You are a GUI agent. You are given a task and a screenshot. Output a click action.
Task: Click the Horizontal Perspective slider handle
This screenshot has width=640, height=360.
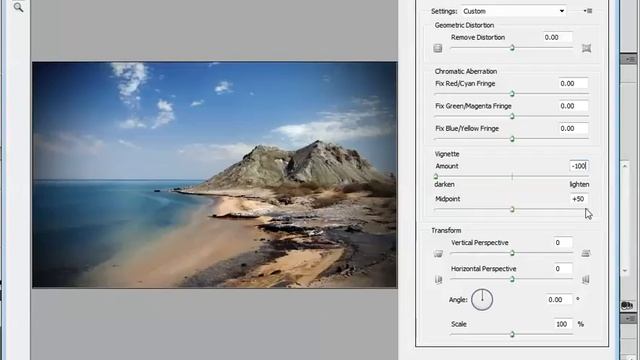coord(512,280)
